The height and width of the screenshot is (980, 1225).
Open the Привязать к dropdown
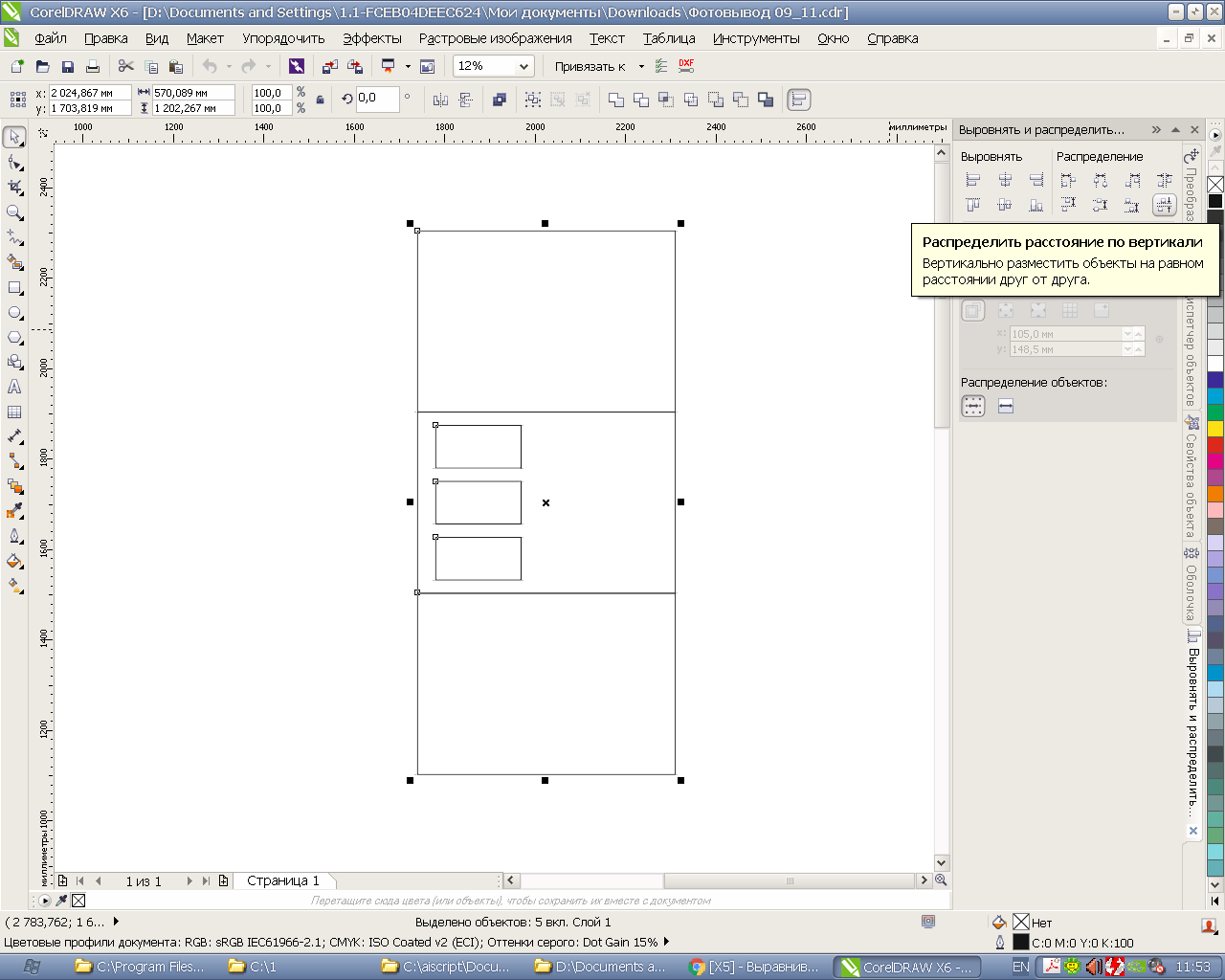[641, 66]
